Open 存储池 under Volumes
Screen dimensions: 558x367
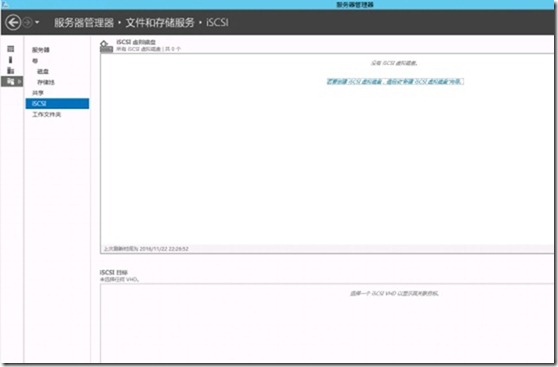(x=46, y=82)
